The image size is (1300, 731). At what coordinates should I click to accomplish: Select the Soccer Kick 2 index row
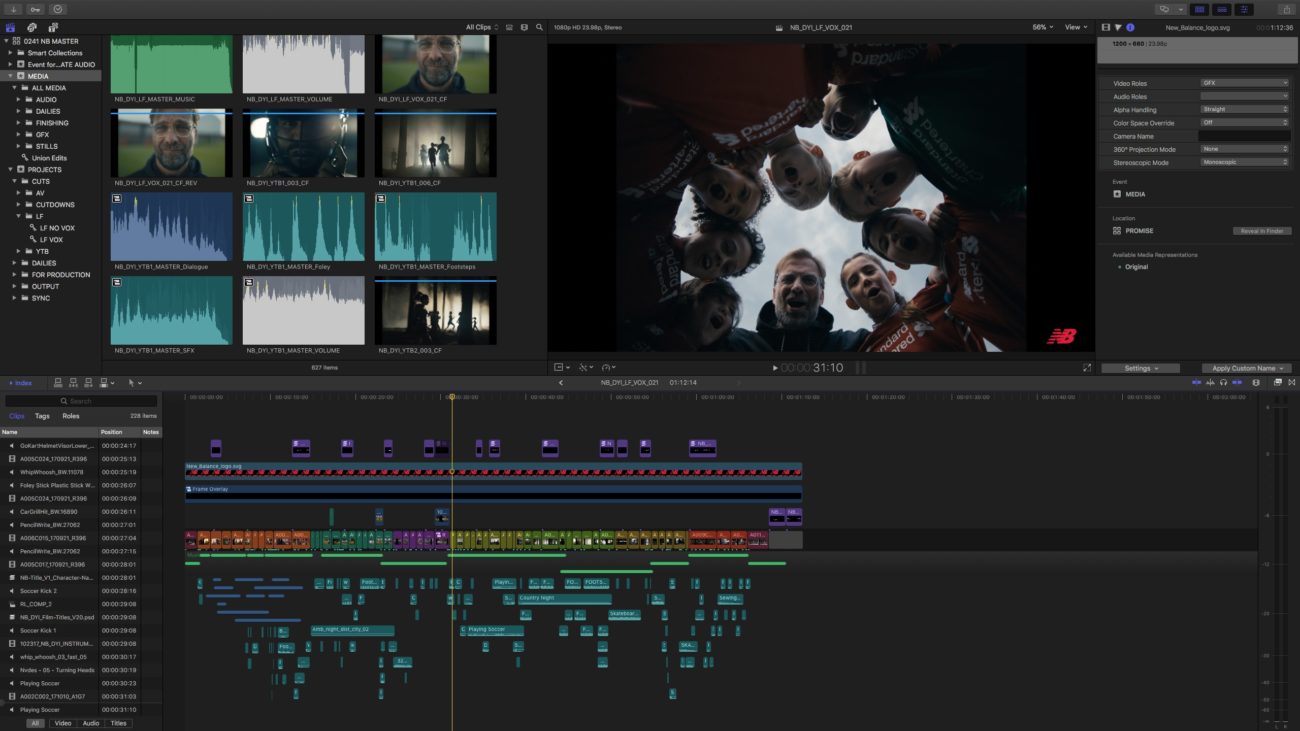click(80, 591)
